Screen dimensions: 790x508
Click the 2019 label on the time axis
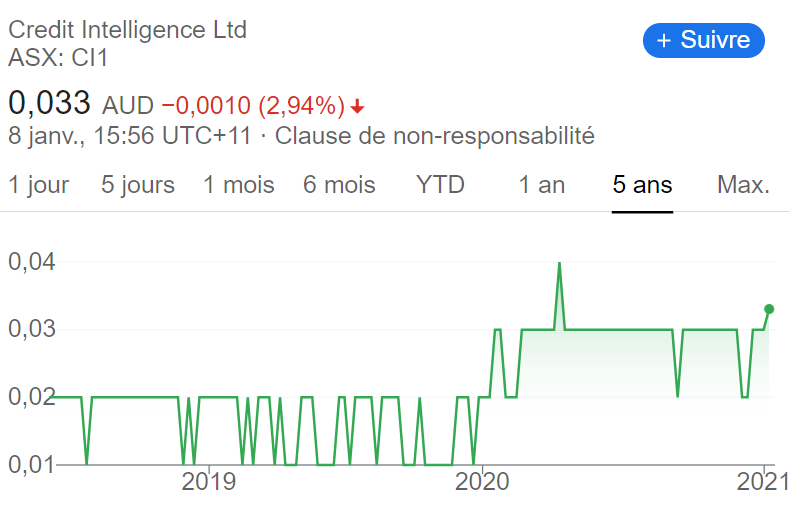tap(208, 482)
